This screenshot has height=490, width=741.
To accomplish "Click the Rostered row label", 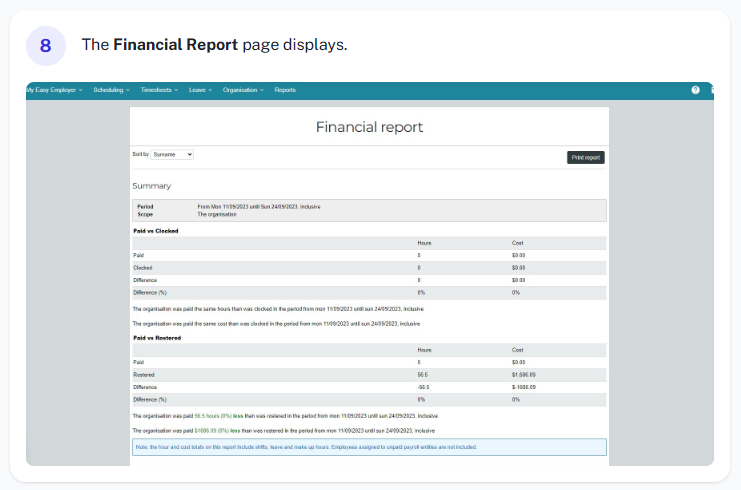I will pyautogui.click(x=144, y=375).
